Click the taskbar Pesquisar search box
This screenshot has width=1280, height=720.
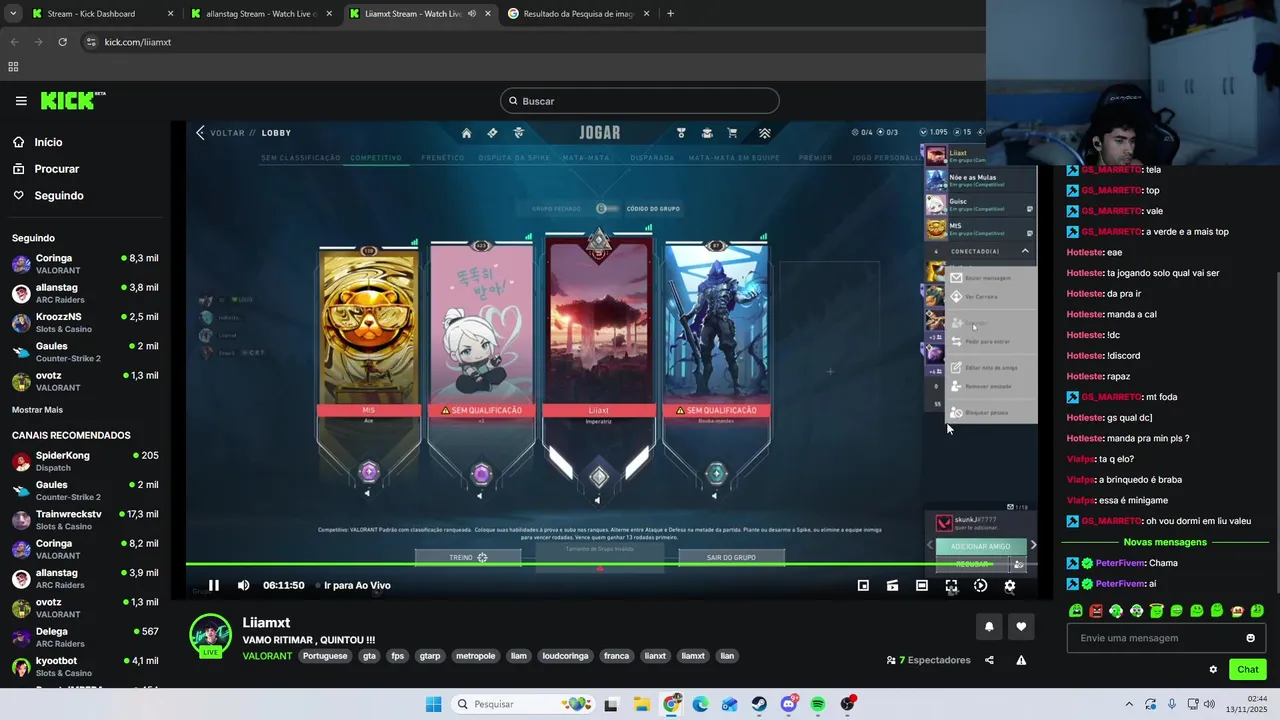523,704
